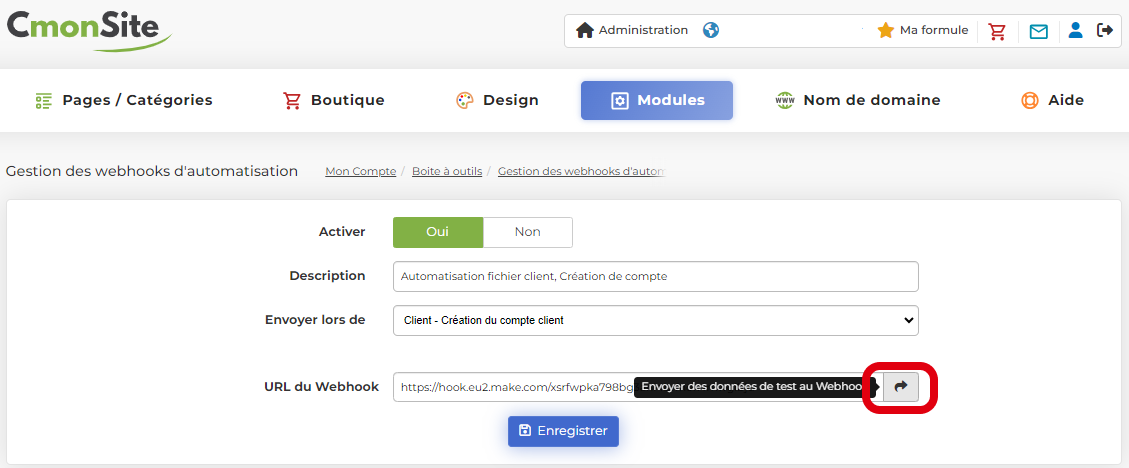Screen dimensions: 1129x468
Task: Open the Boutique menu
Action: coord(334,100)
